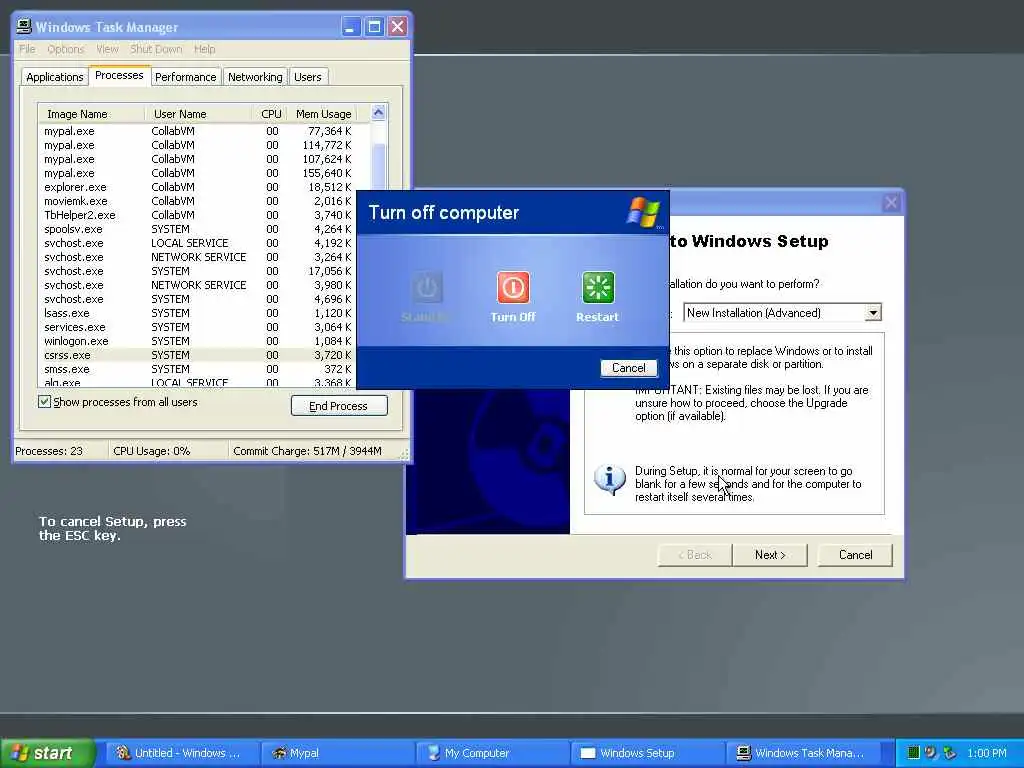The height and width of the screenshot is (768, 1024).
Task: Open the Shut Down menu in Task Manager
Action: click(156, 49)
